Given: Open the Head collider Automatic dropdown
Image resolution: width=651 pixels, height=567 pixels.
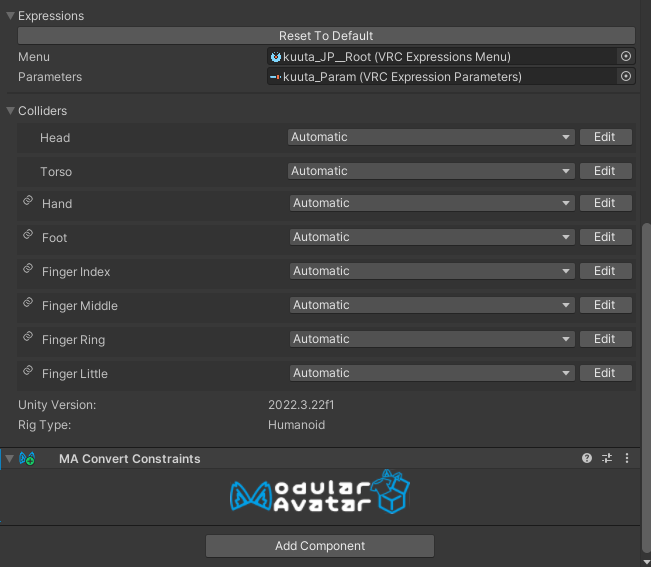Looking at the screenshot, I should tap(431, 137).
